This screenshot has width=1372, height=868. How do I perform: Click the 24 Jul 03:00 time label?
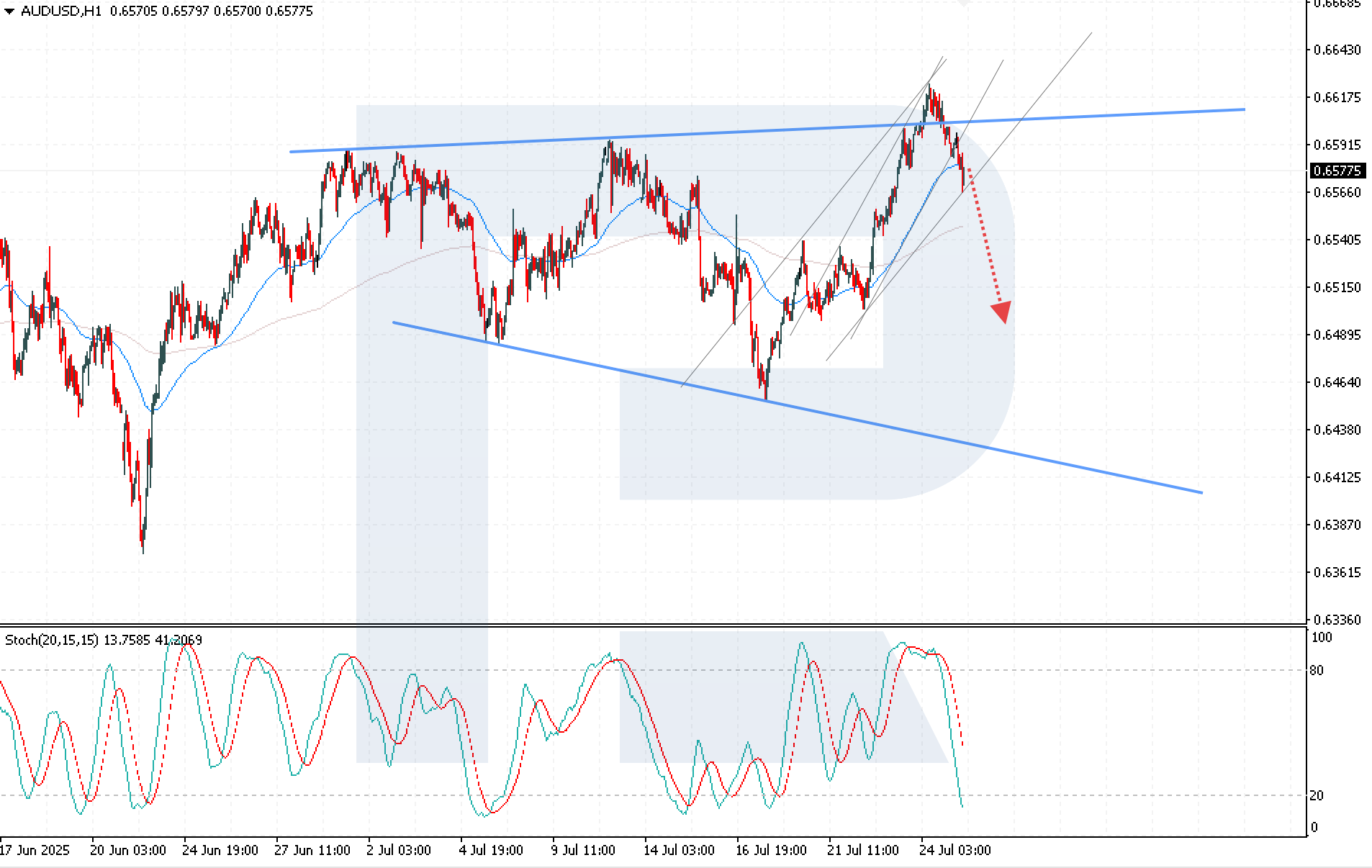(x=955, y=850)
